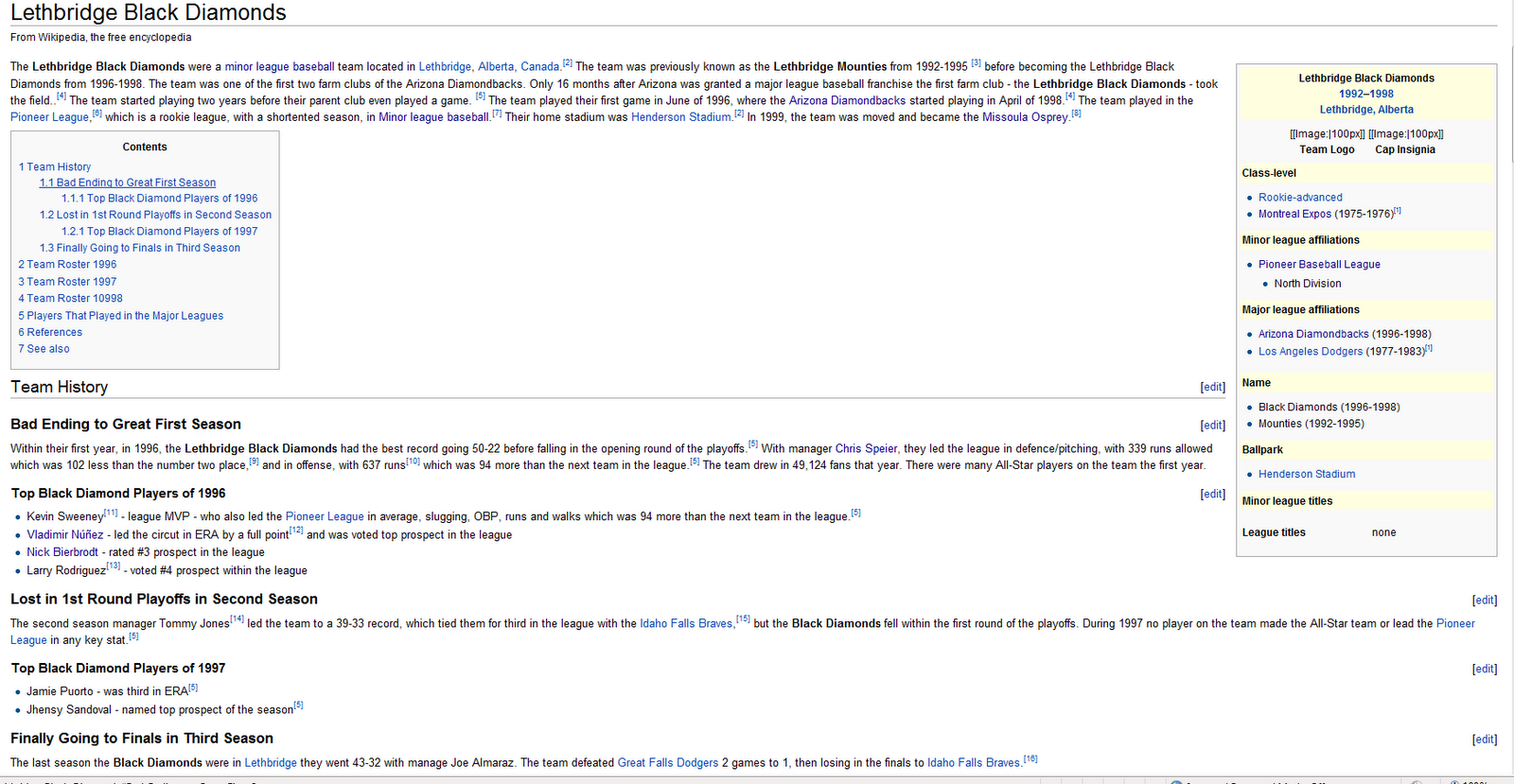Edit Top Black Diamond Players of 1997 section
Image resolution: width=1514 pixels, height=784 pixels.
pos(1485,669)
